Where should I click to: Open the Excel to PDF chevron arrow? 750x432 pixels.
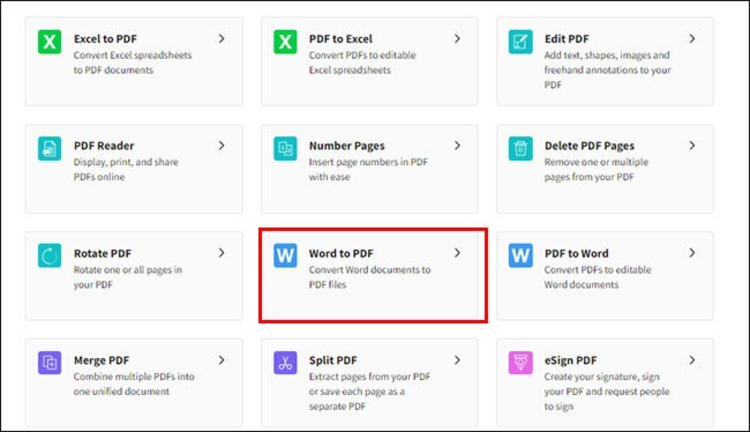coord(221,38)
